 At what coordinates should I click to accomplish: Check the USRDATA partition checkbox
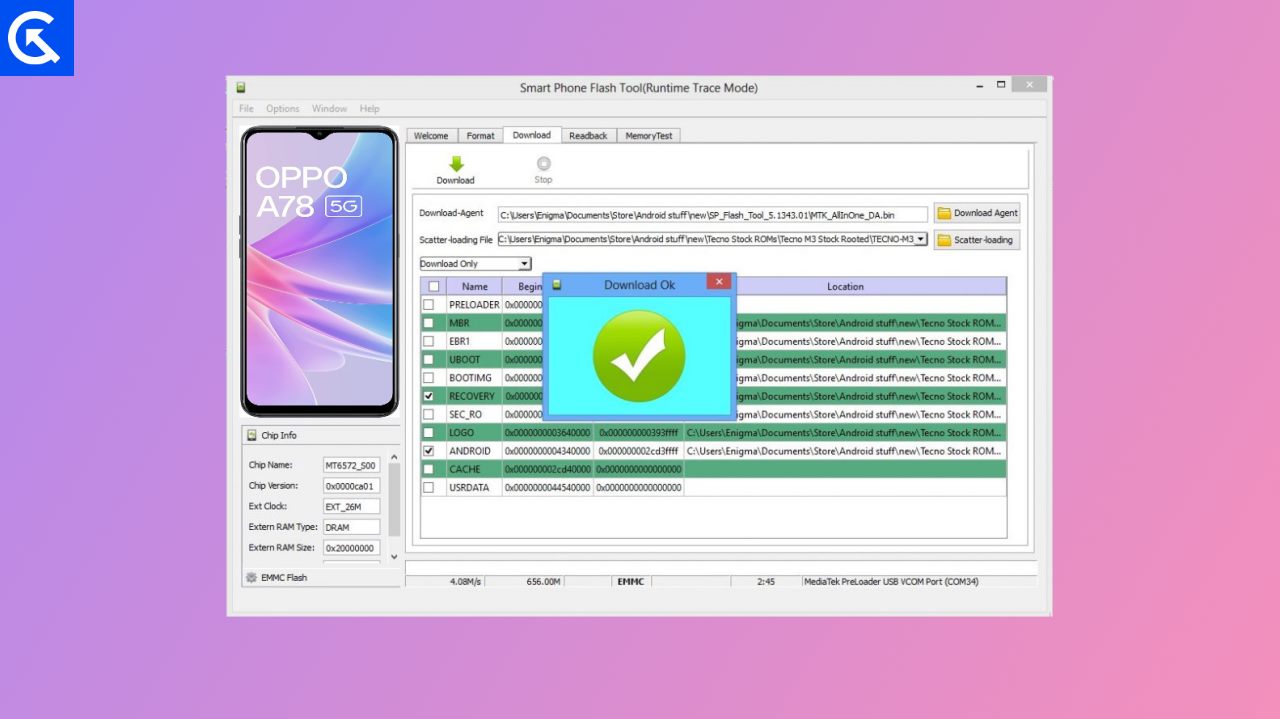pyautogui.click(x=429, y=487)
